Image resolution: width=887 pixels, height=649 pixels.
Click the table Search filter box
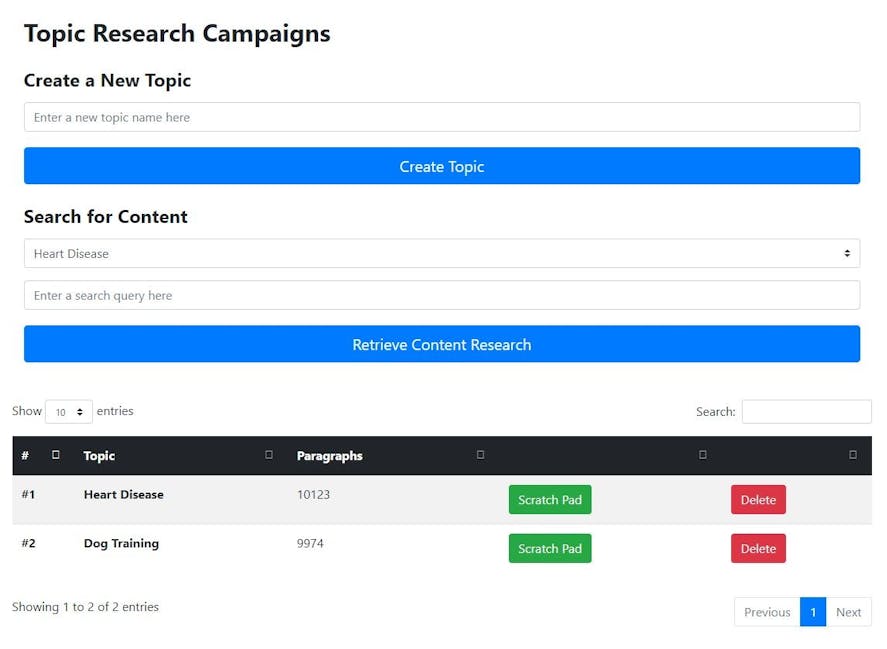806,412
